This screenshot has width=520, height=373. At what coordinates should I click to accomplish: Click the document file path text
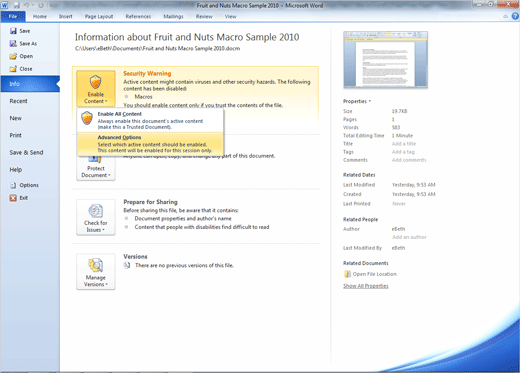pos(157,49)
